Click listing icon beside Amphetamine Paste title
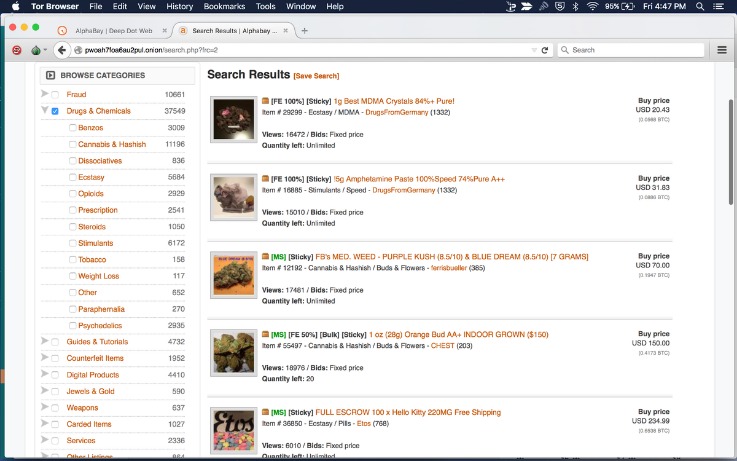Screen dimensions: 737x461 pyautogui.click(x=266, y=179)
